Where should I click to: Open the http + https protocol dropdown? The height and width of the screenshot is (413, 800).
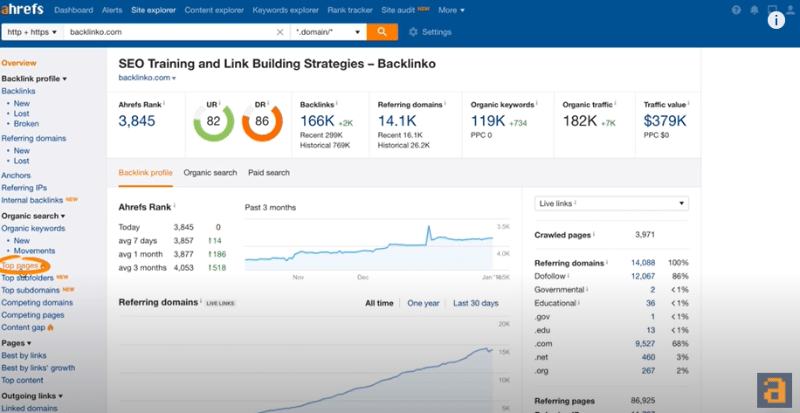pos(32,32)
